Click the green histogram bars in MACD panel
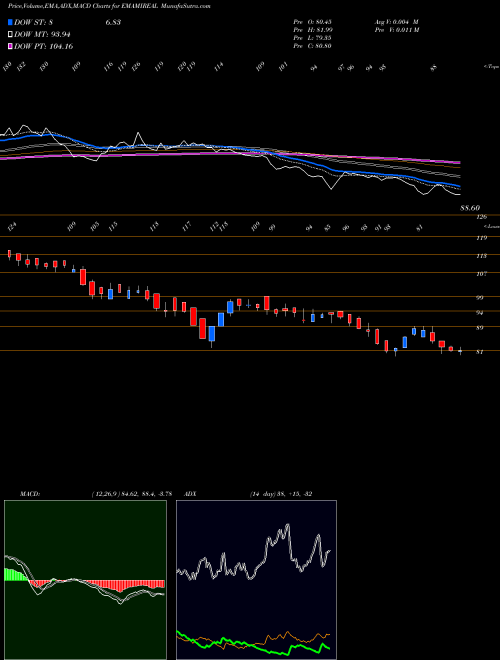 point(15,575)
